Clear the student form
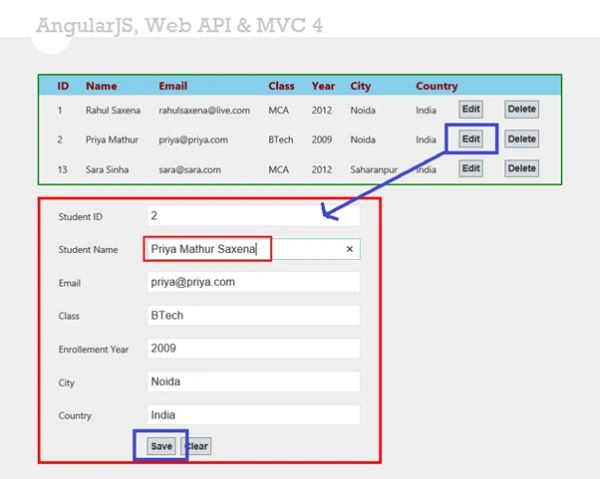The image size is (600, 479). pos(196,446)
